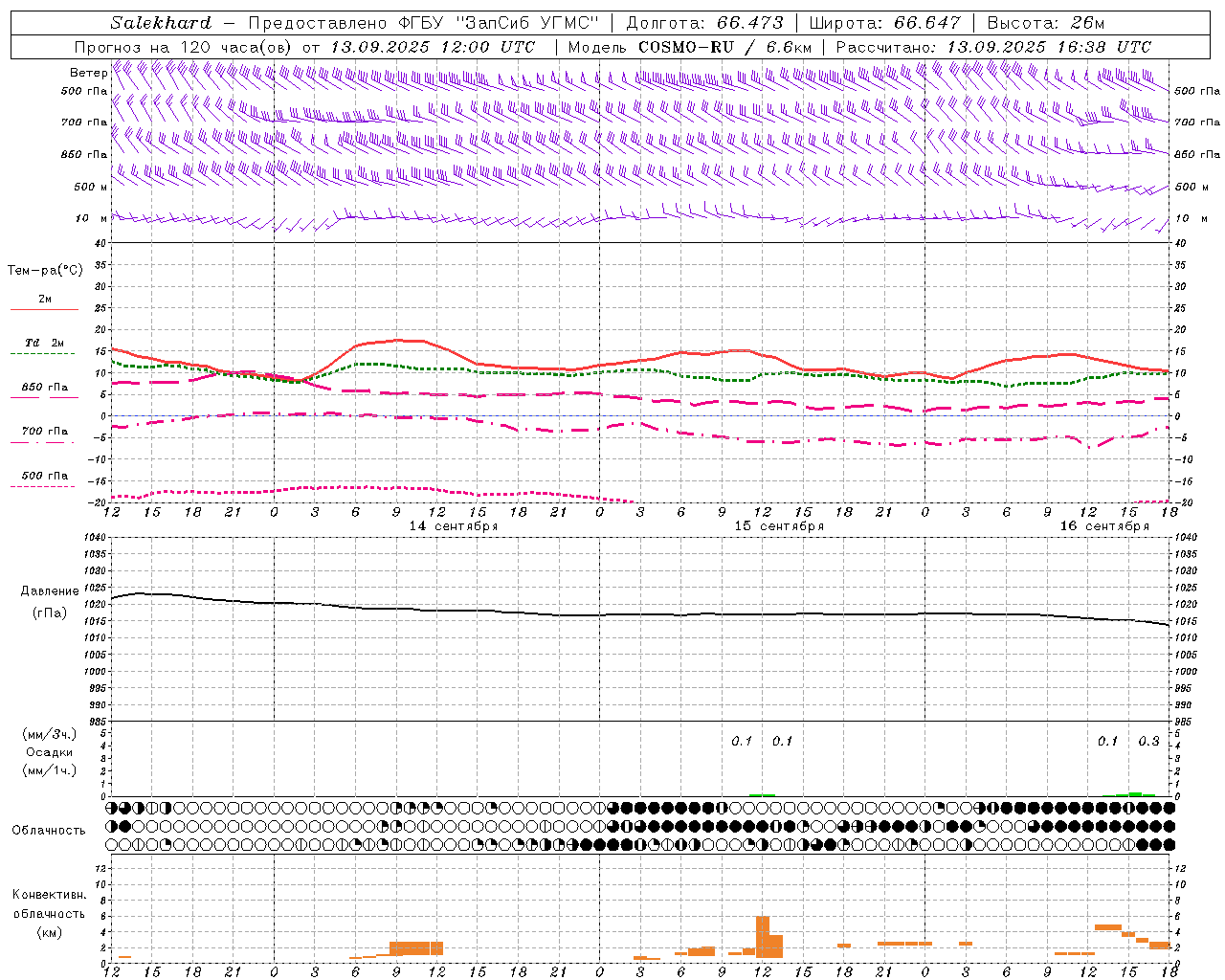Click the "Давление" panel label
Image resolution: width=1225 pixels, height=980 pixels.
point(50,591)
